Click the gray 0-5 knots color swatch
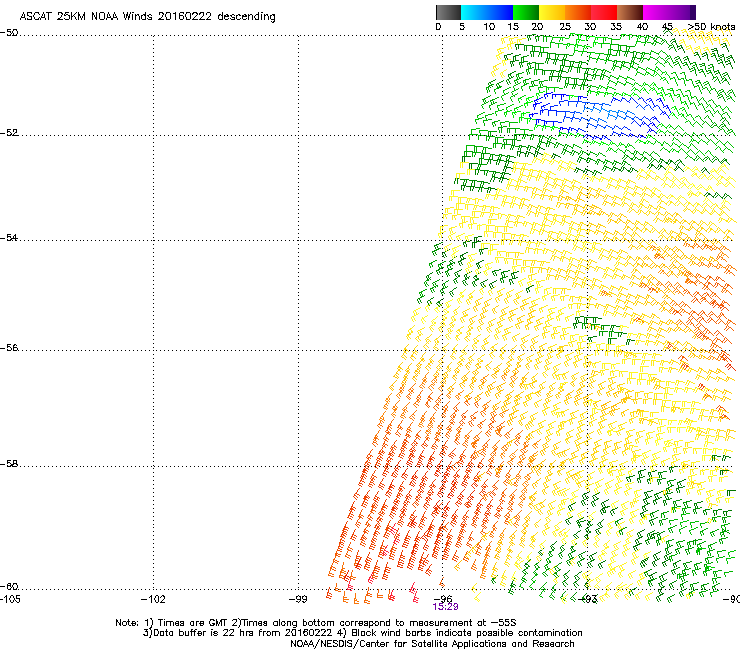Screen dimensions: 740x650 [x=448, y=12]
